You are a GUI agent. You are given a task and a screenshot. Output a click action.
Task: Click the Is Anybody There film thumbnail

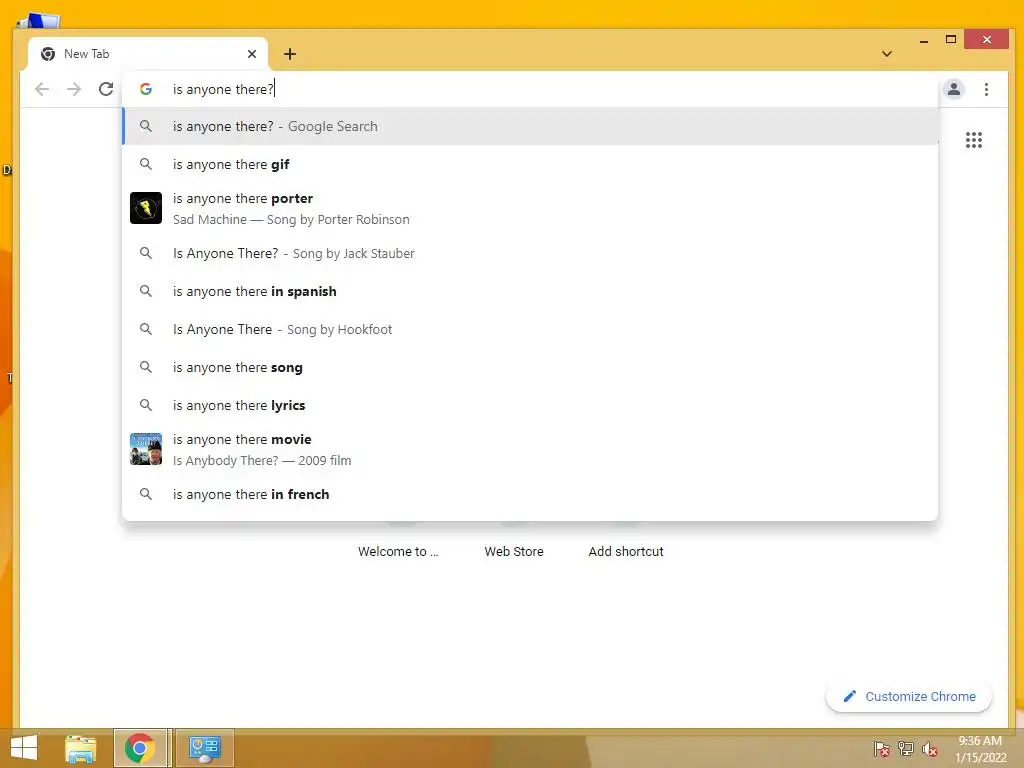pos(146,449)
